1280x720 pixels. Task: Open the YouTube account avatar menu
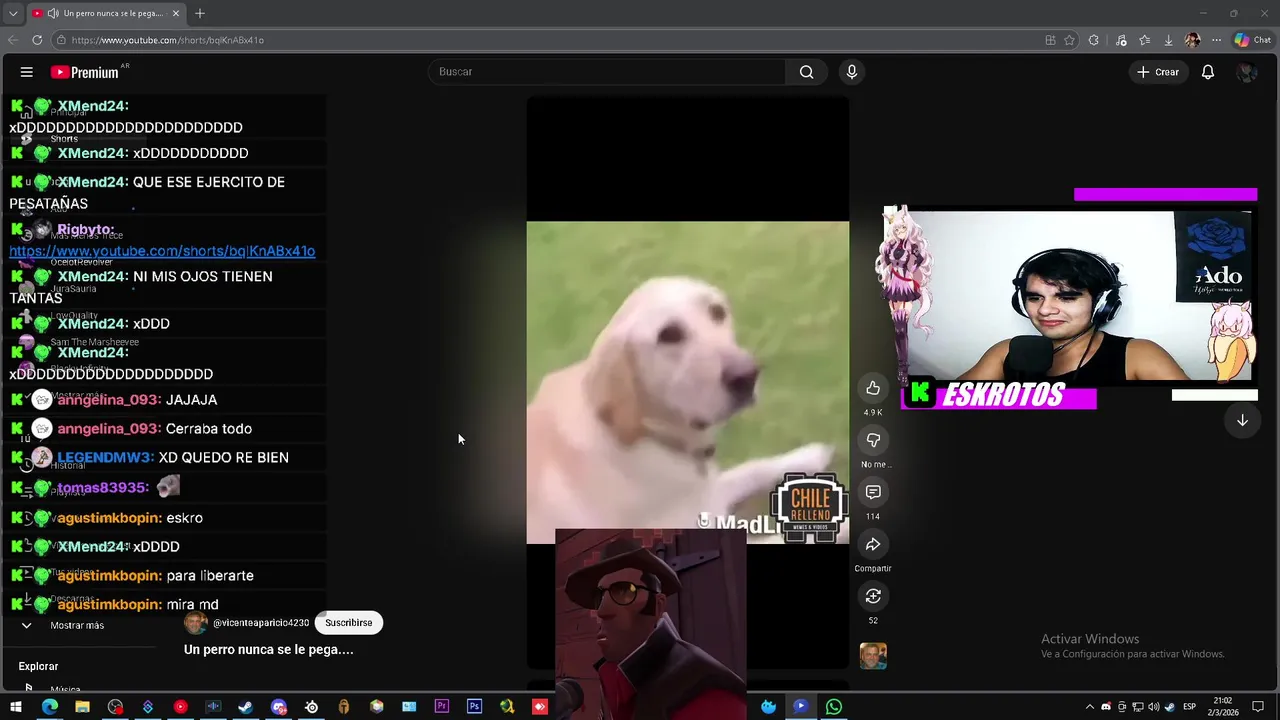pos(1246,72)
